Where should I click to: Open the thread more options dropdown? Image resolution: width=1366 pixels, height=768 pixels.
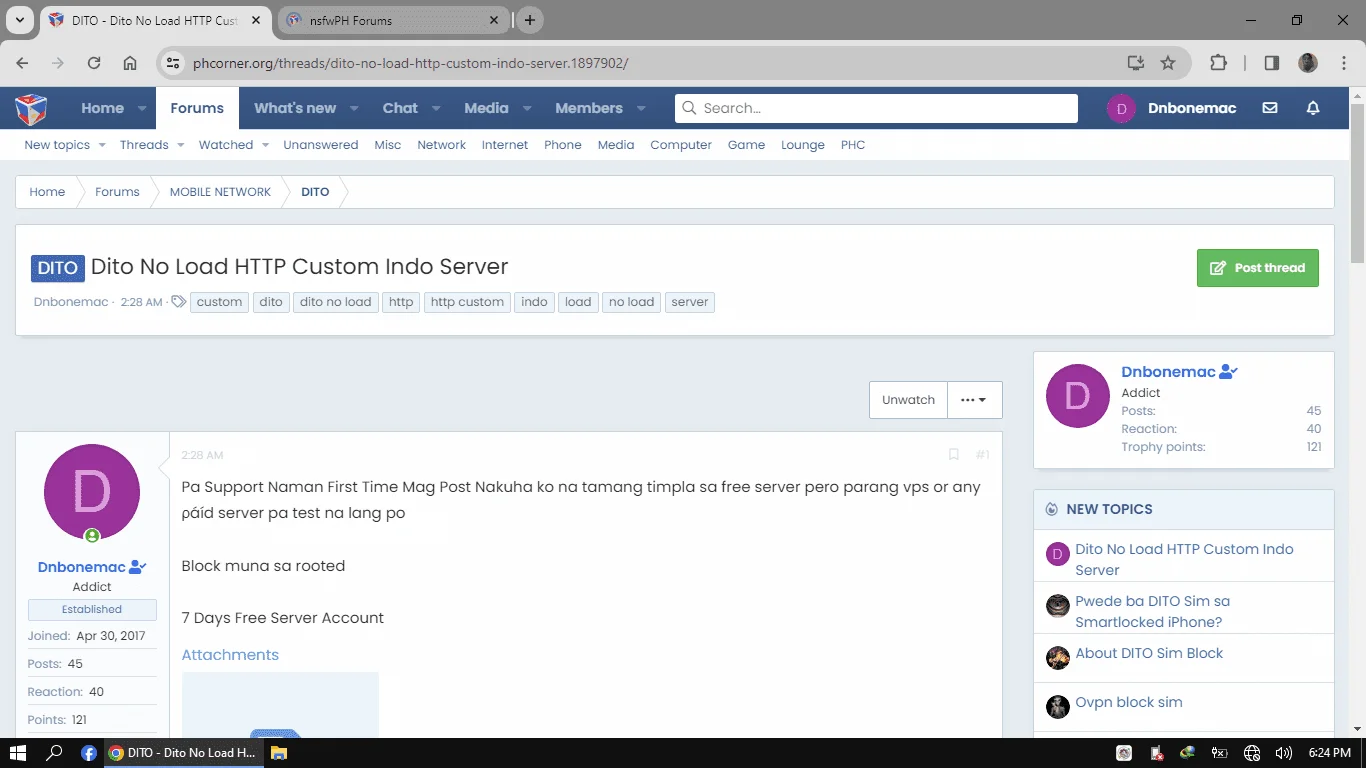click(974, 400)
